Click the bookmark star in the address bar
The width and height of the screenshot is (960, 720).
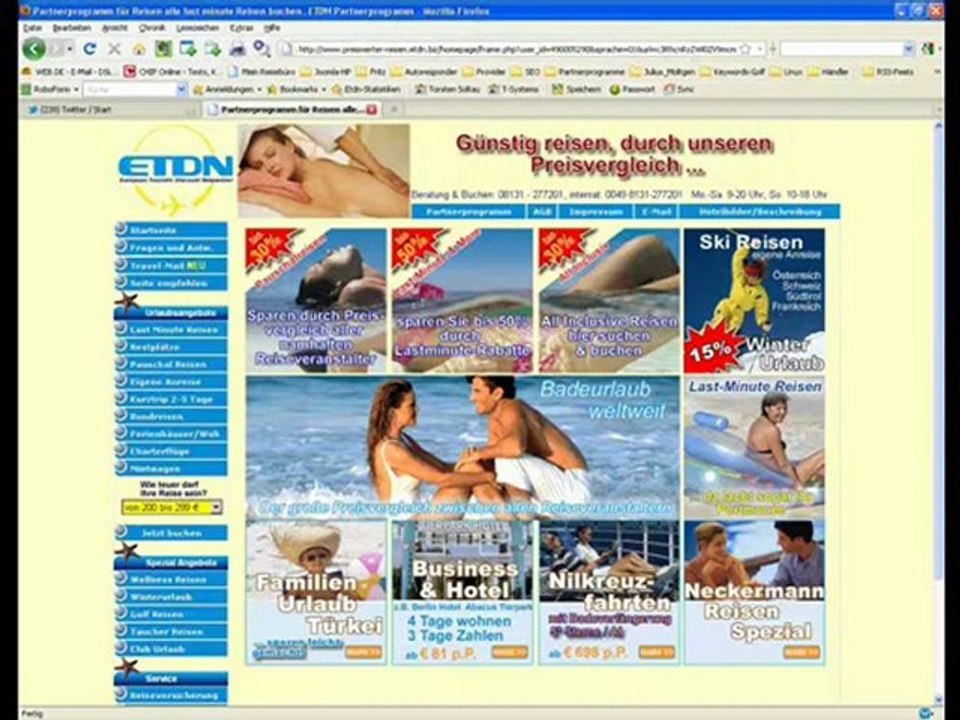click(745, 48)
